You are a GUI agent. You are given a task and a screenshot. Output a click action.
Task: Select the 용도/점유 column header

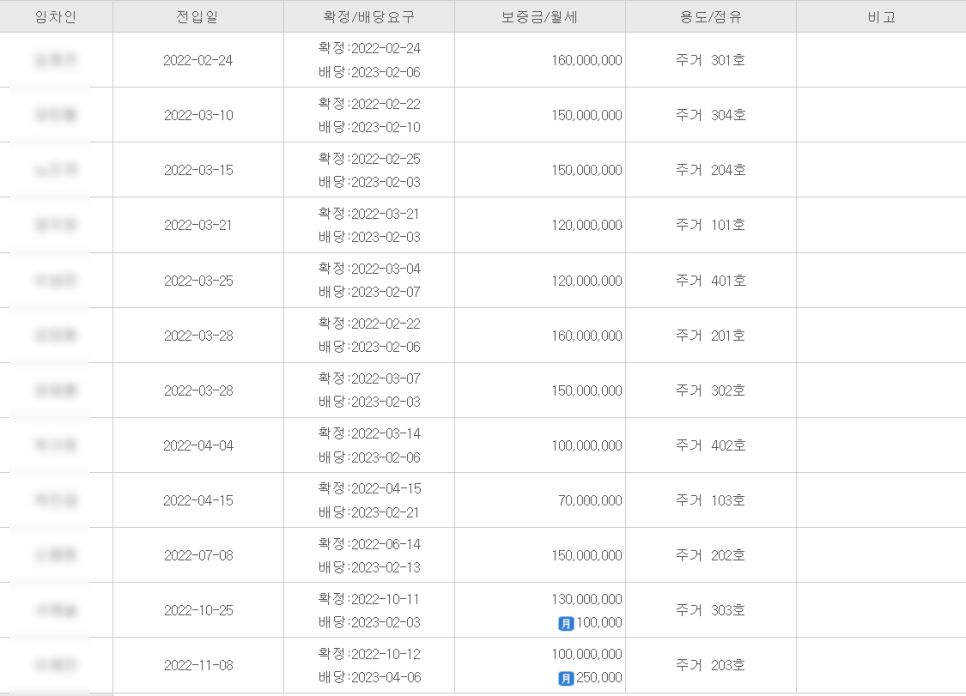pos(711,17)
